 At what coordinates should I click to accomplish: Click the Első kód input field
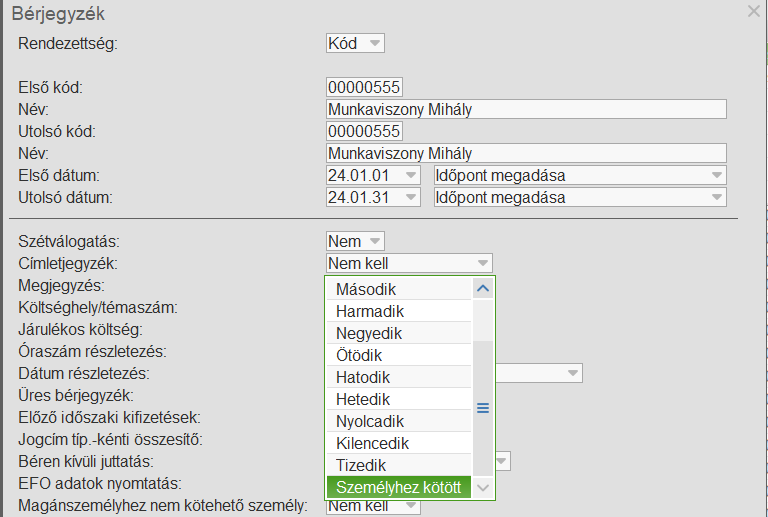364,87
